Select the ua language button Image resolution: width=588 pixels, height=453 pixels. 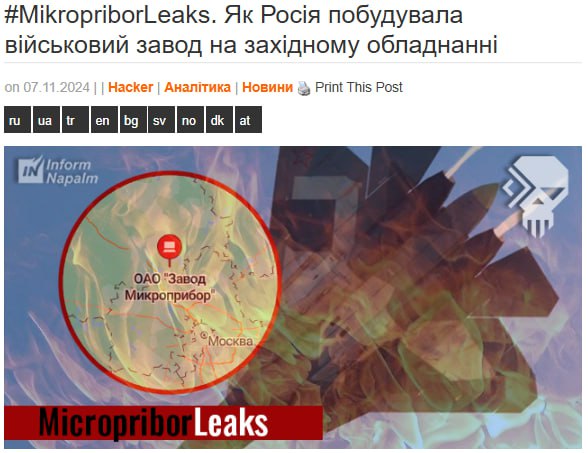click(x=46, y=120)
